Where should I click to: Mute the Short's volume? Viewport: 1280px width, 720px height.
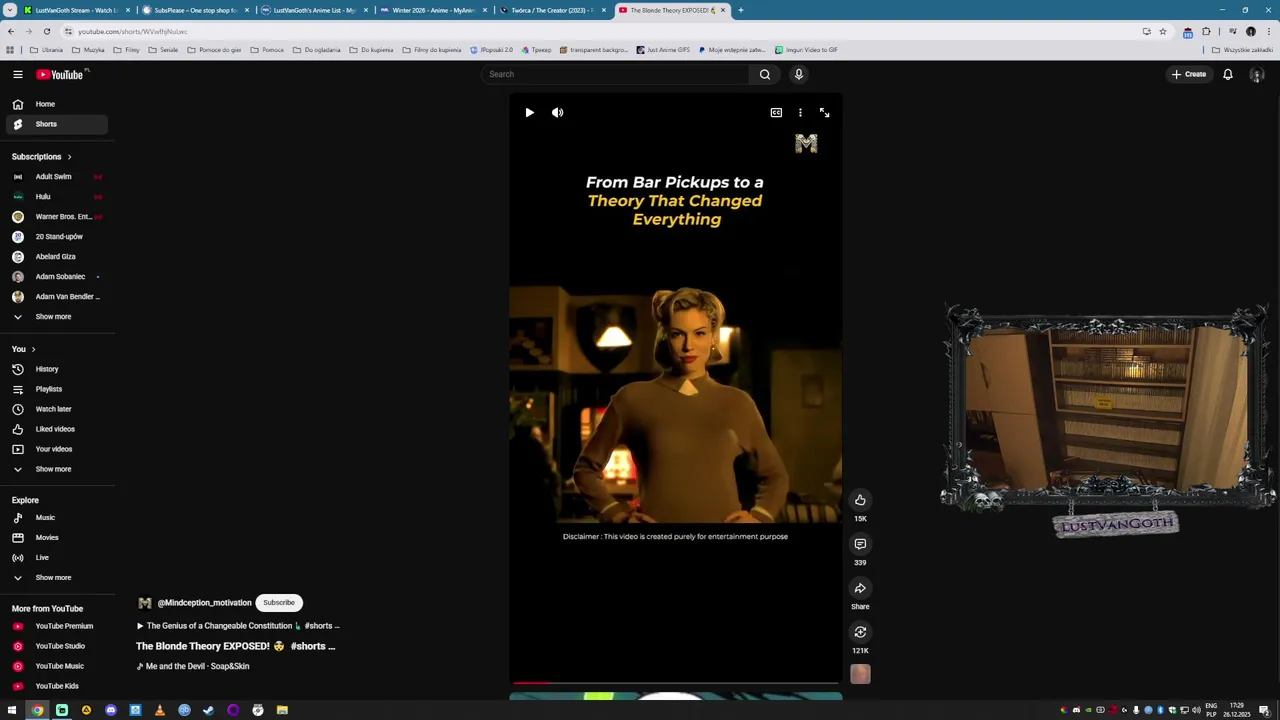558,113
